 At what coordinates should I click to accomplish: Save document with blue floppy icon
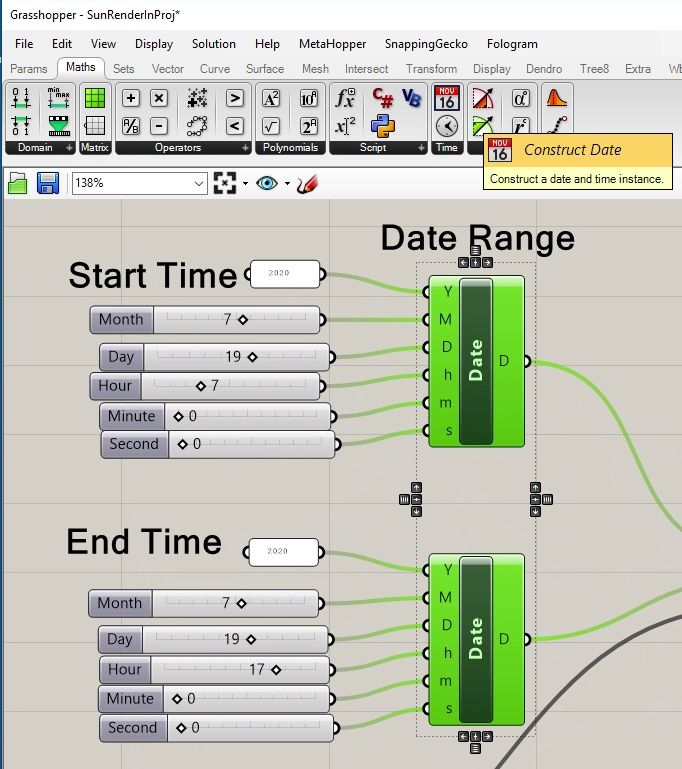(48, 183)
